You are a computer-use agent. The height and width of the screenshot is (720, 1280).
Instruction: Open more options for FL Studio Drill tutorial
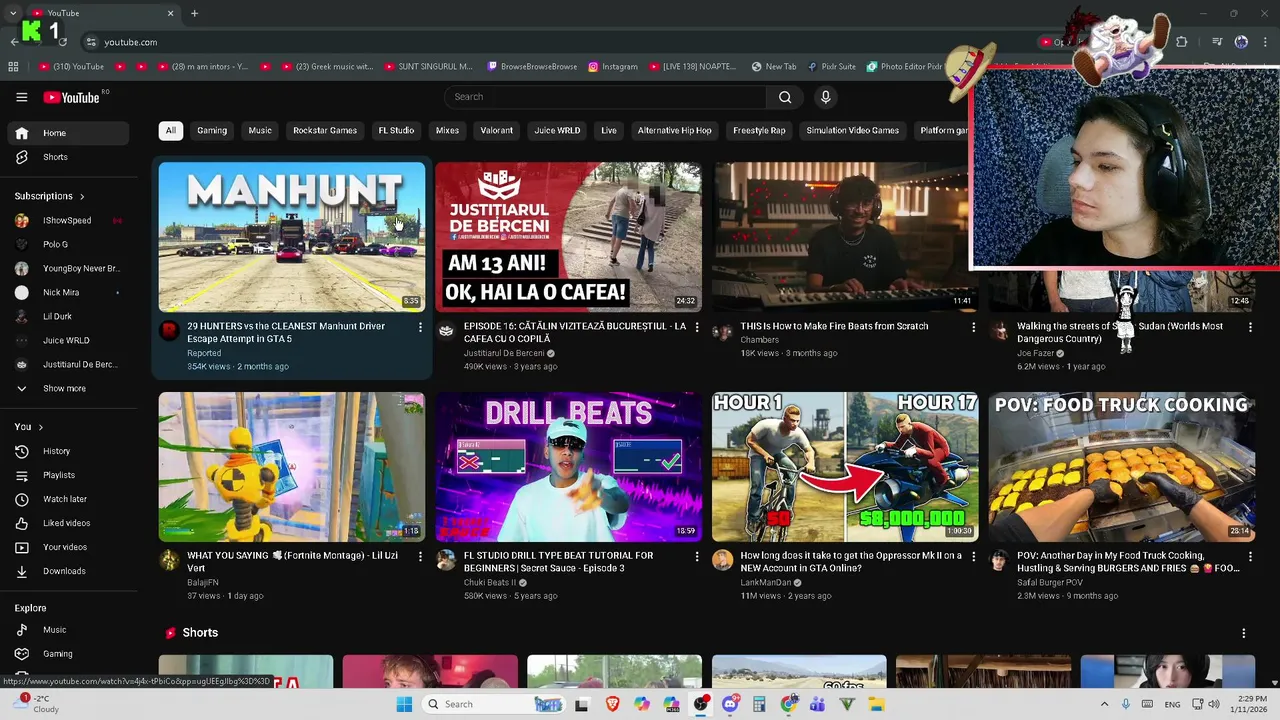697,557
